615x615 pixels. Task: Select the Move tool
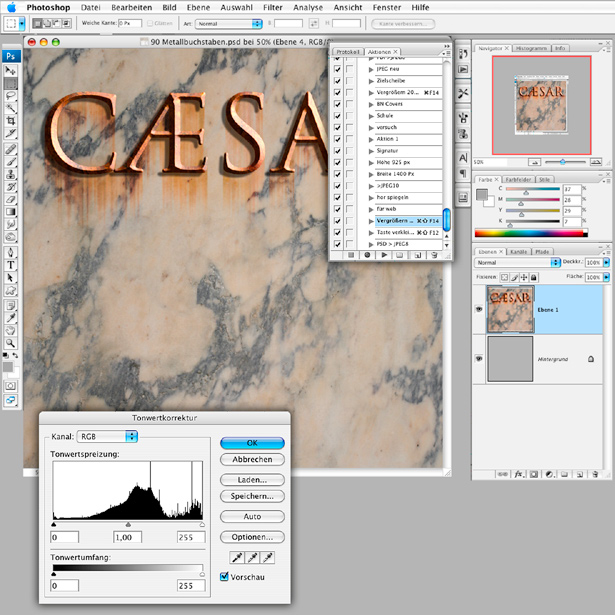click(x=12, y=69)
